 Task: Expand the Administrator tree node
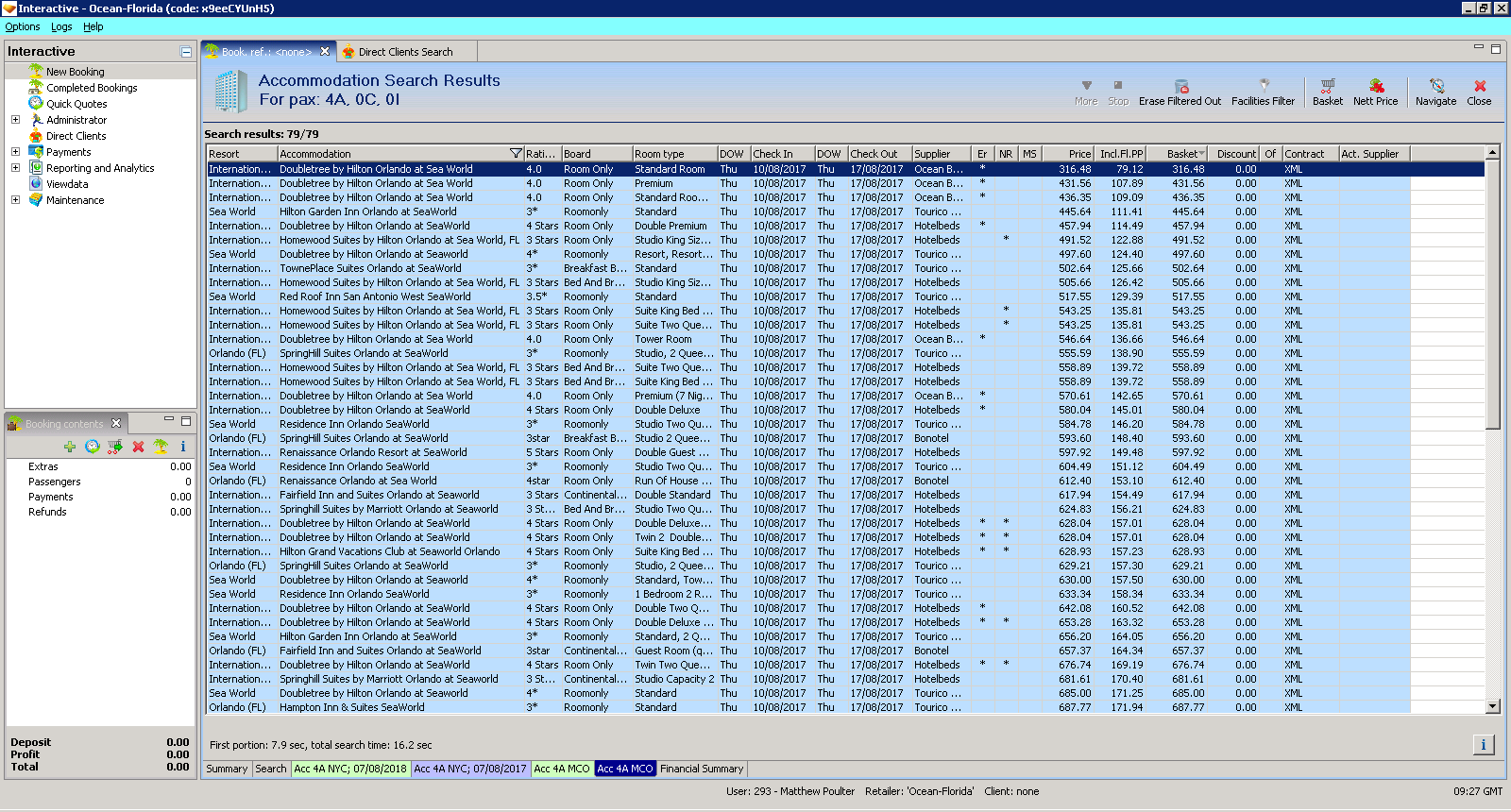point(15,120)
